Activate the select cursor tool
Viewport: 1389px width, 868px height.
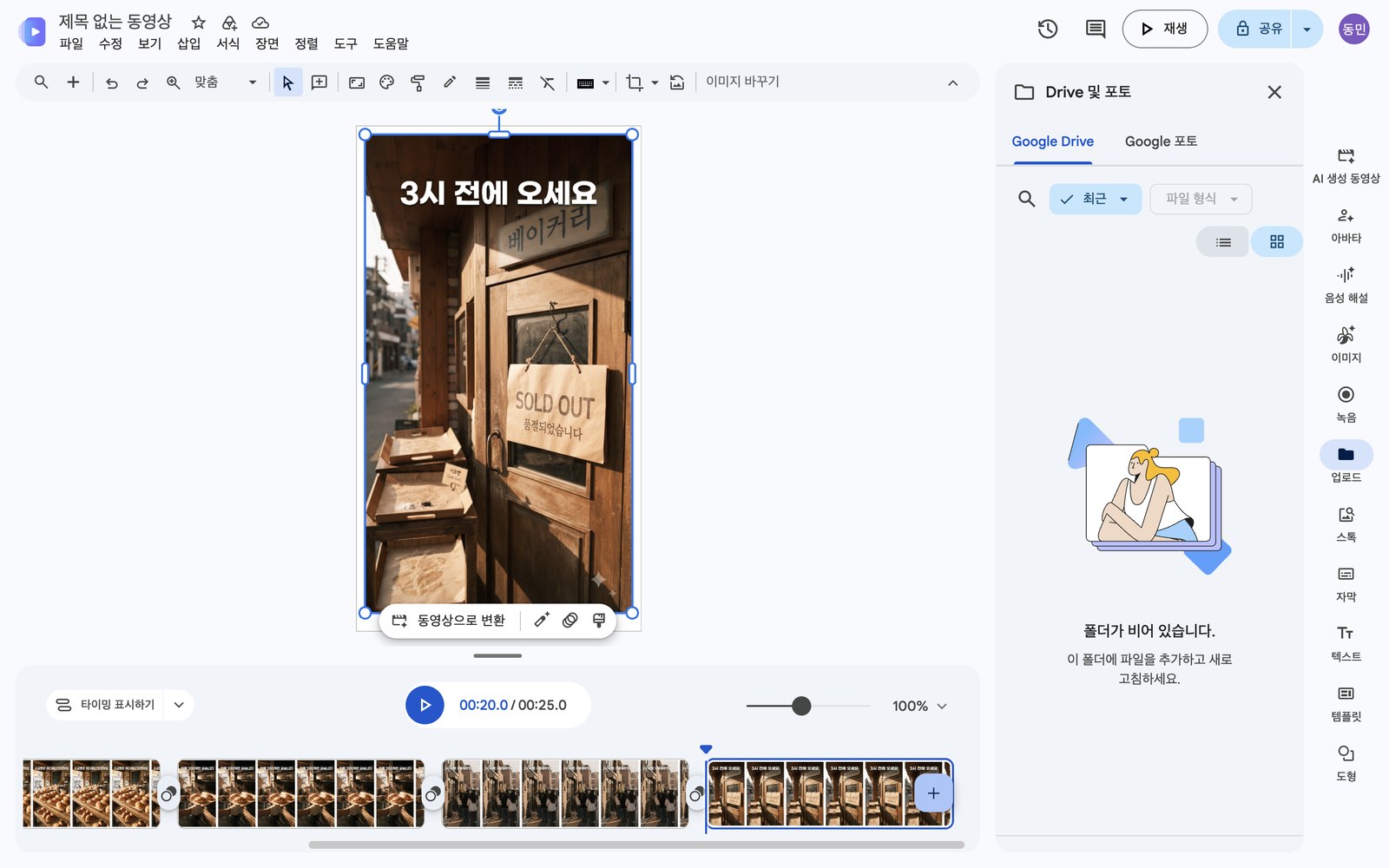287,82
